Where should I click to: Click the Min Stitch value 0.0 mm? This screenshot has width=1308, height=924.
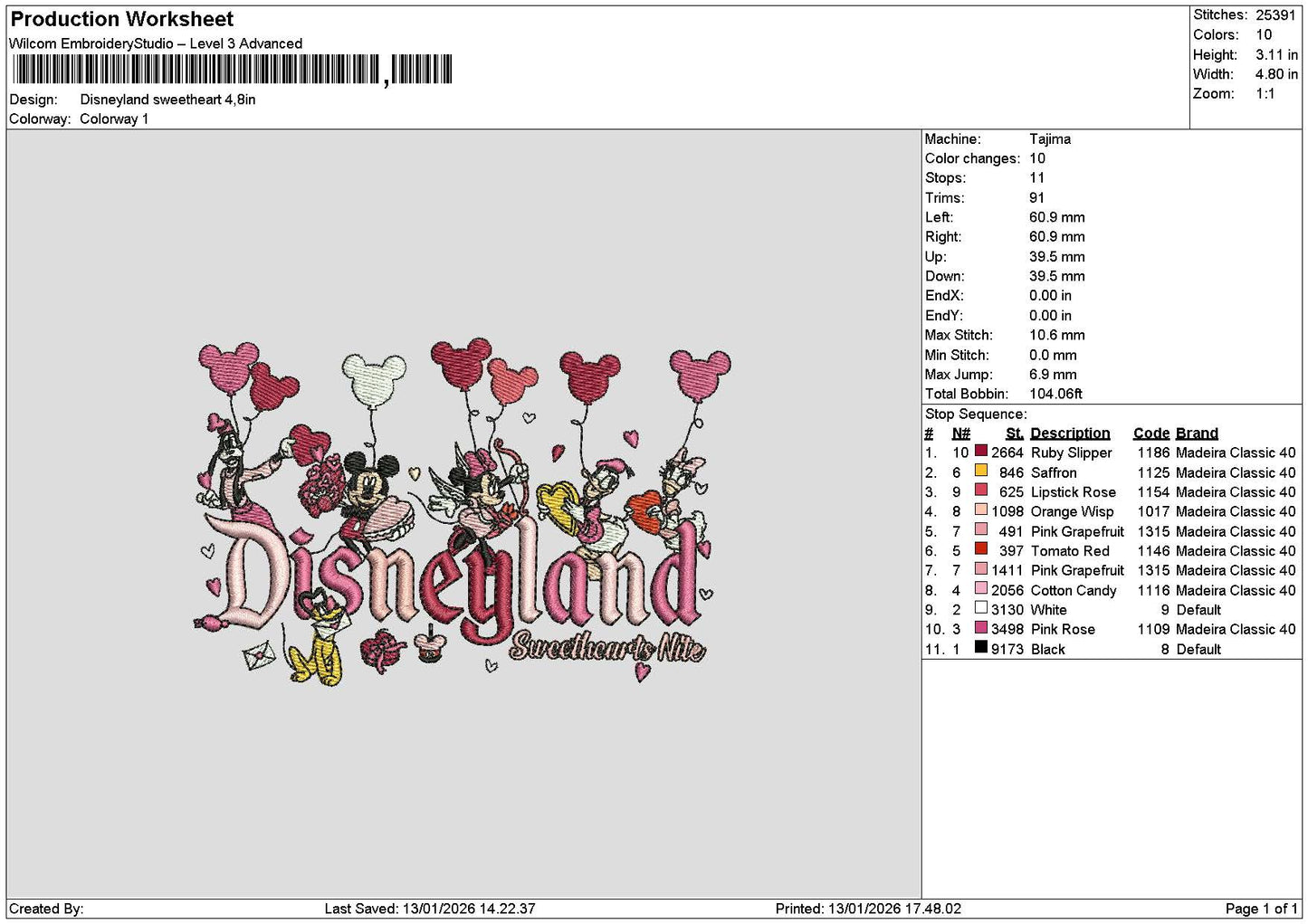(1053, 356)
